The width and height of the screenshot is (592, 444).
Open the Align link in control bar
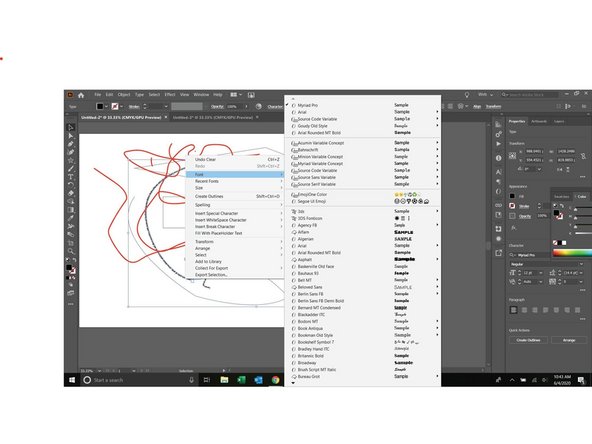pos(477,107)
